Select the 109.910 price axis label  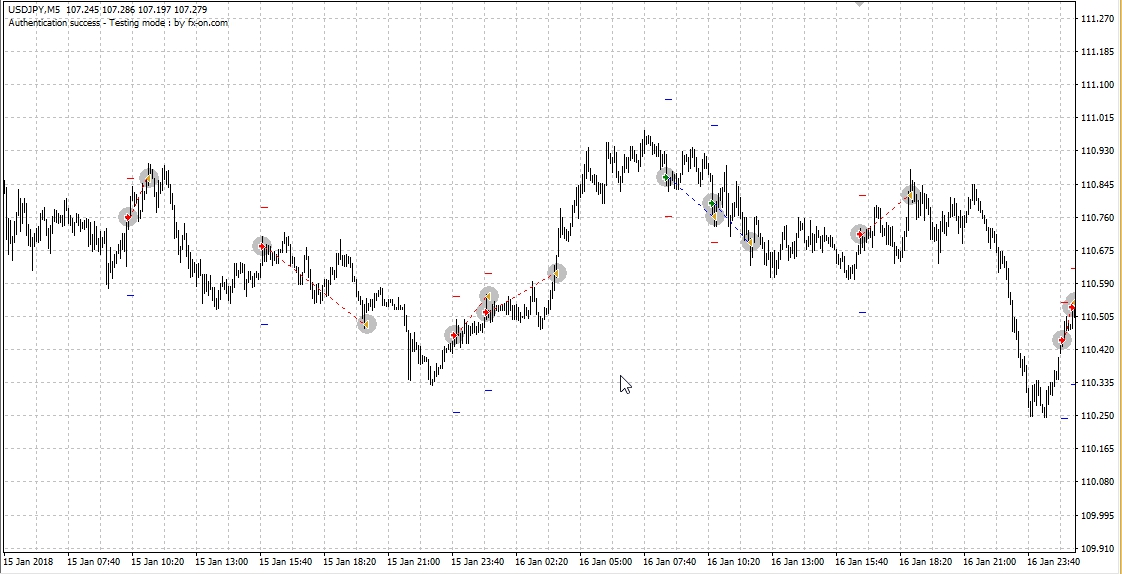pos(1098,548)
